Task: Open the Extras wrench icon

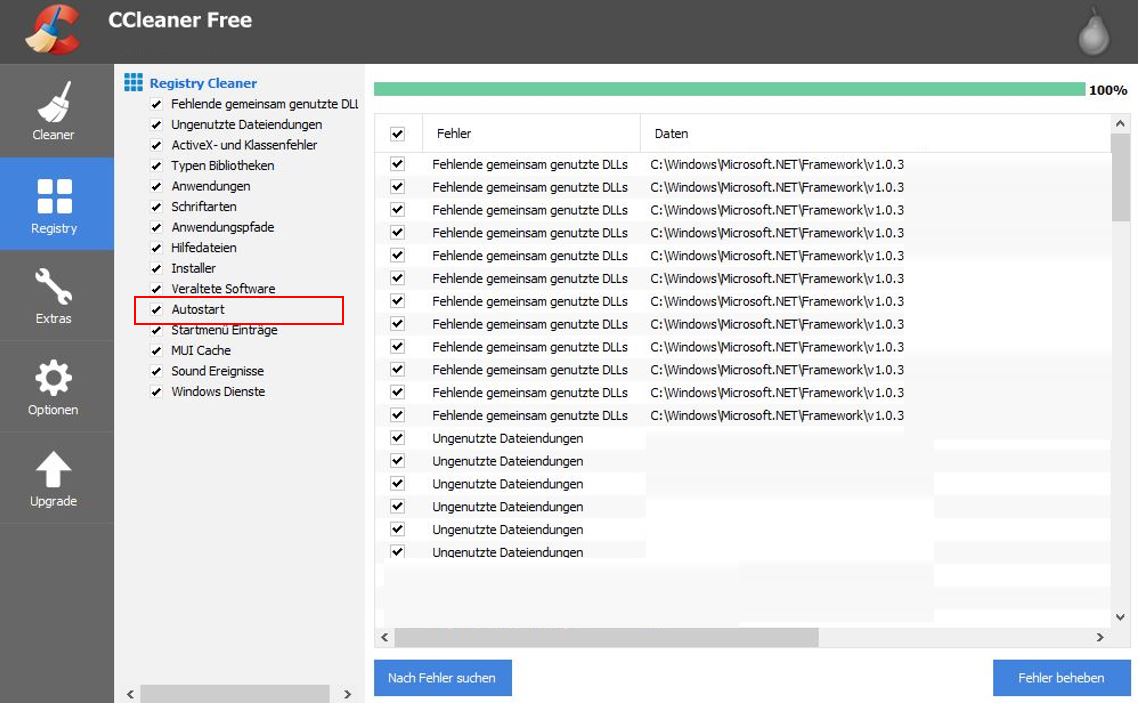Action: click(54, 286)
